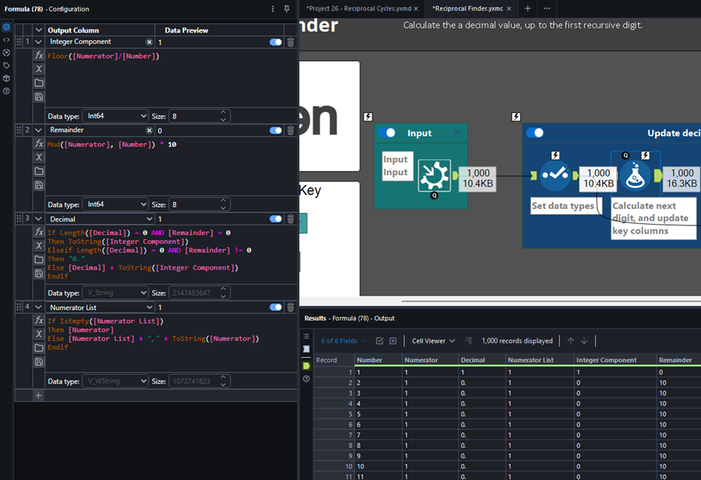The width and height of the screenshot is (701, 480).
Task: Adjust the Remainder Size stepper
Action: click(x=223, y=205)
